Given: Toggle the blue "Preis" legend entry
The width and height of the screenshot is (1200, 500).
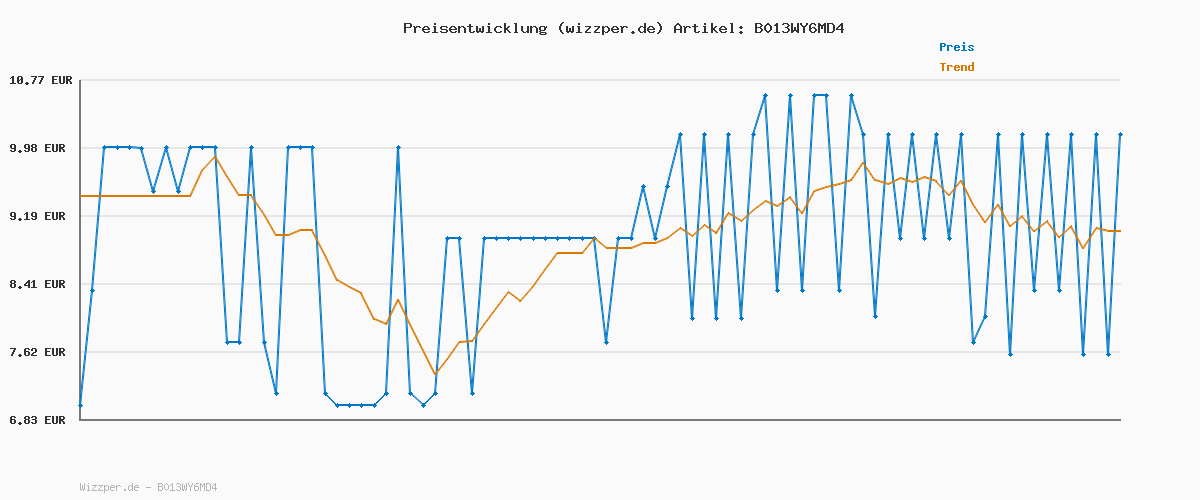Looking at the screenshot, I should (x=956, y=47).
